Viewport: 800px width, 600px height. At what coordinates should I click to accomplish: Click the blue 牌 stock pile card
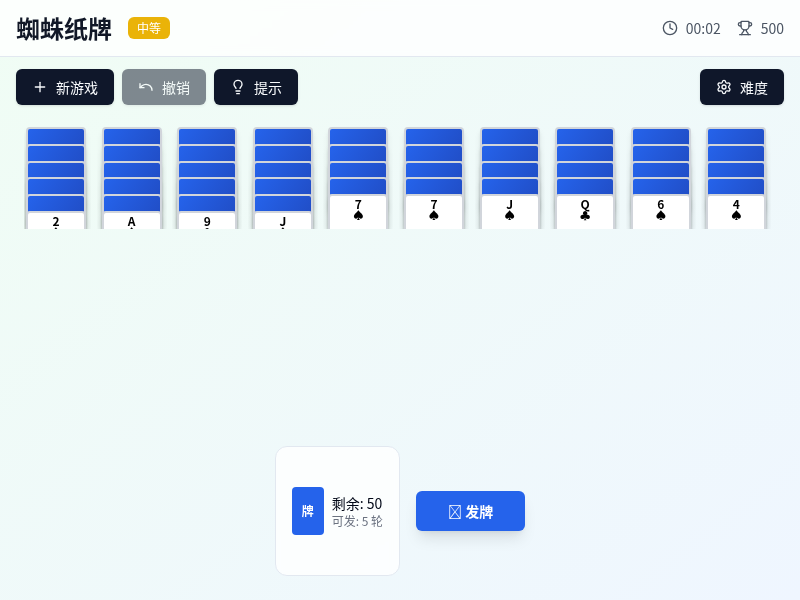click(308, 510)
